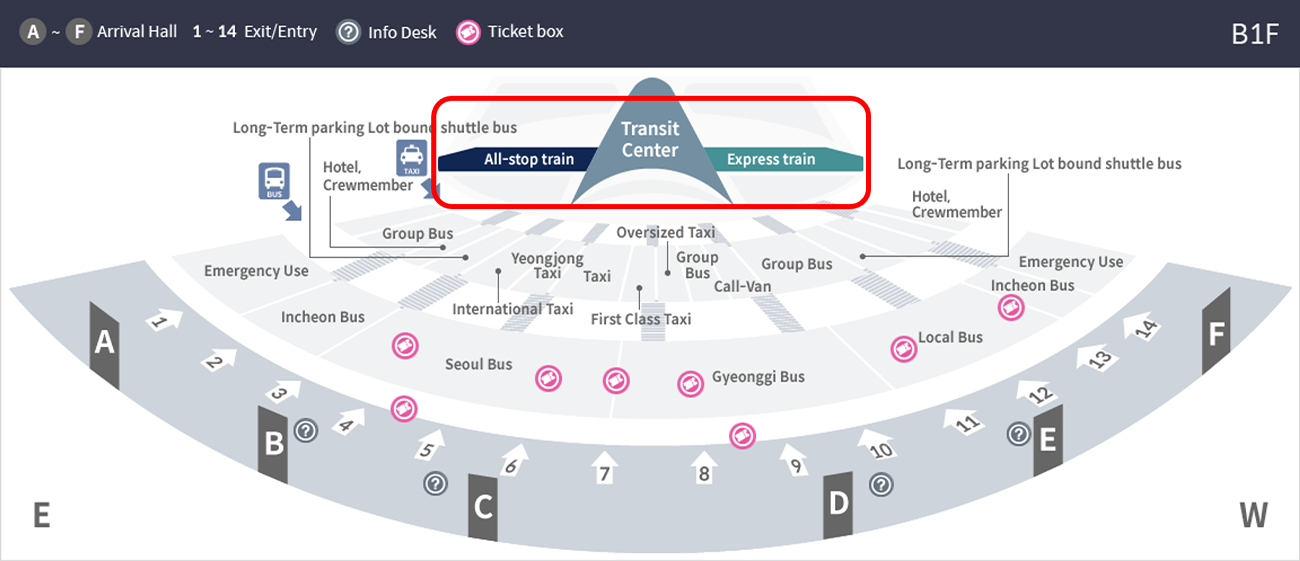
Task: Open the Express train banner
Action: pos(779,159)
